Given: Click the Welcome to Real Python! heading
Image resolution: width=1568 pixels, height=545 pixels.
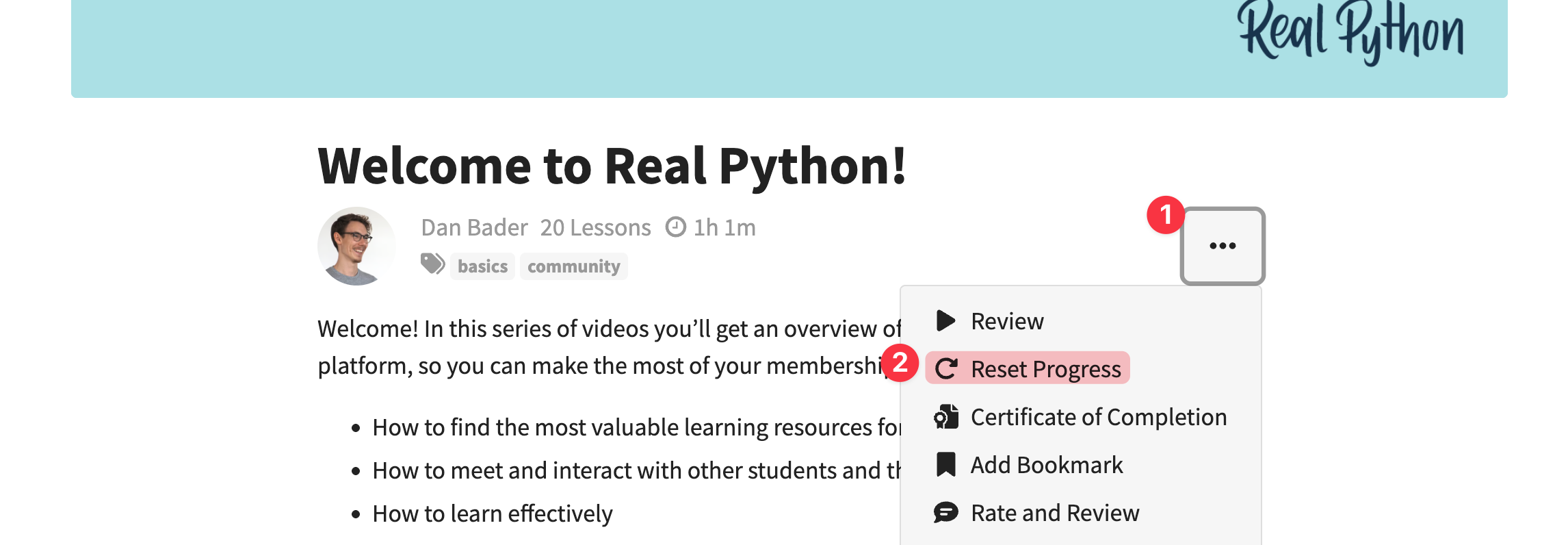Looking at the screenshot, I should (x=612, y=166).
